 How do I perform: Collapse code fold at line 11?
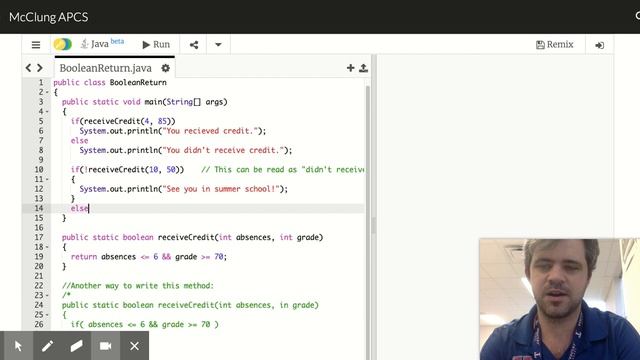47,179
